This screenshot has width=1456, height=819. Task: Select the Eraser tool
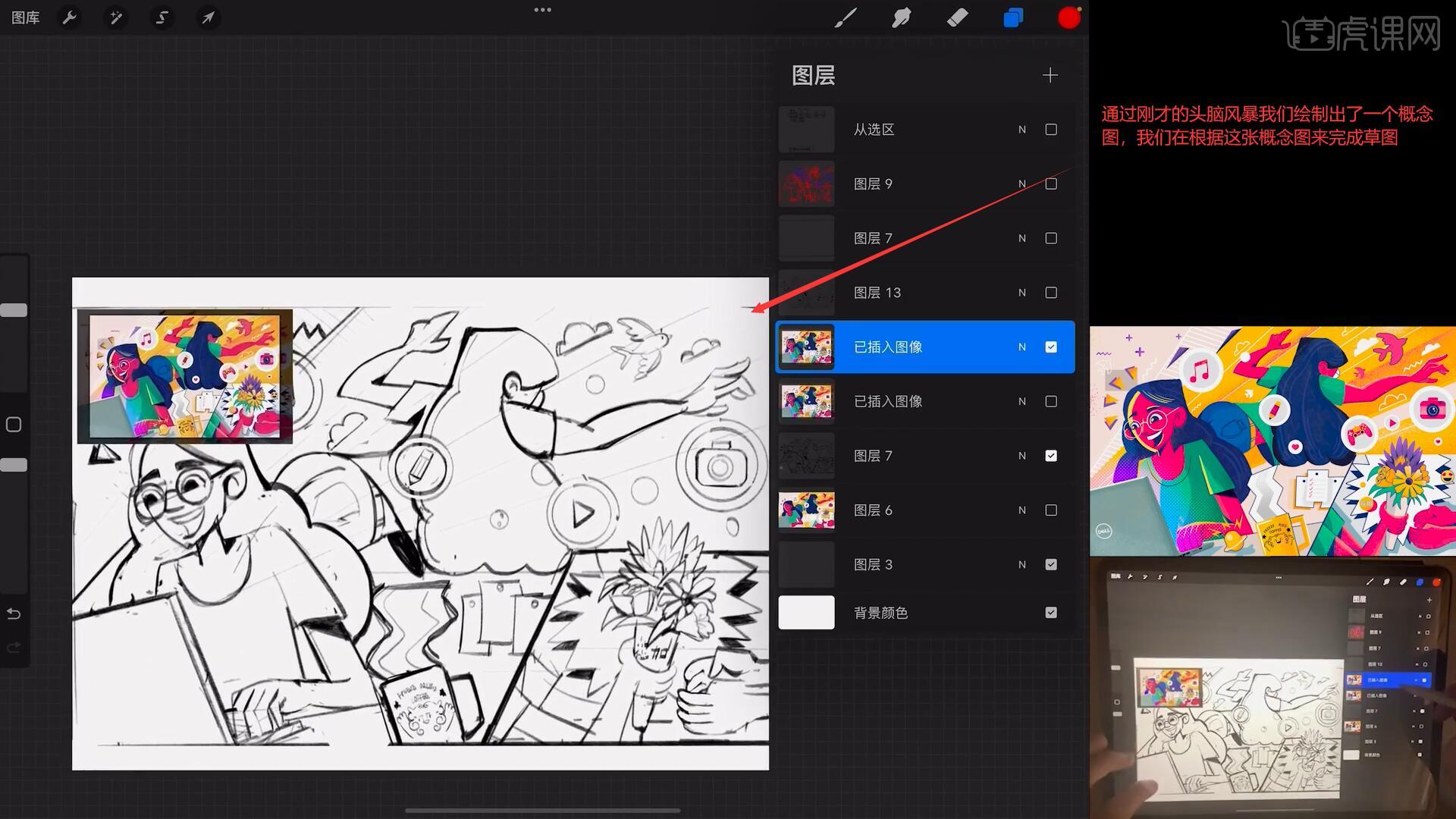pyautogui.click(x=957, y=17)
